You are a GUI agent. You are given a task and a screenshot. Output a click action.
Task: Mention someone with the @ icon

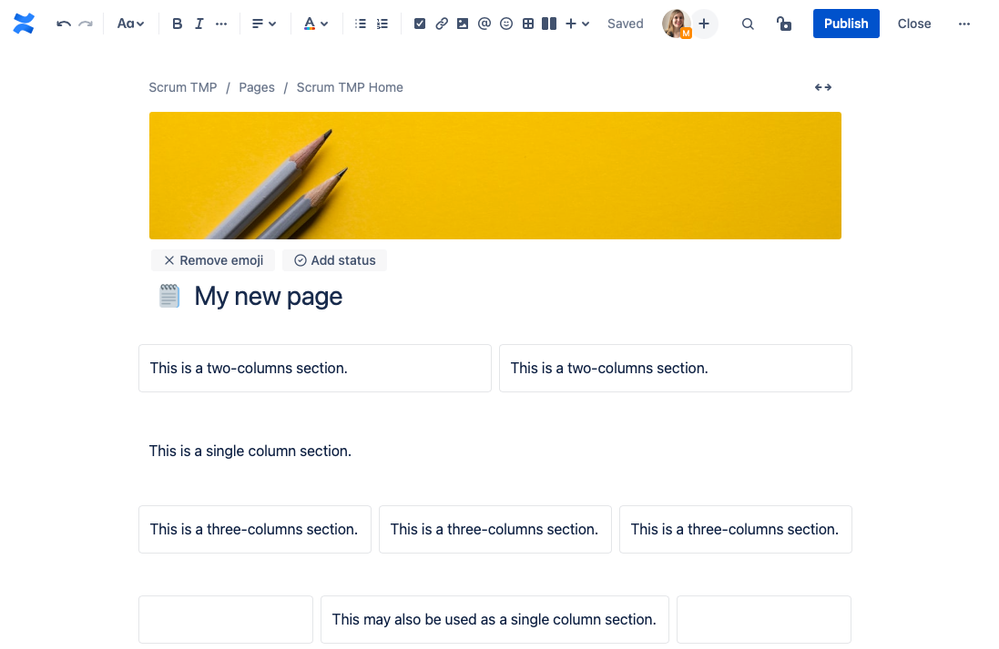pyautogui.click(x=484, y=23)
